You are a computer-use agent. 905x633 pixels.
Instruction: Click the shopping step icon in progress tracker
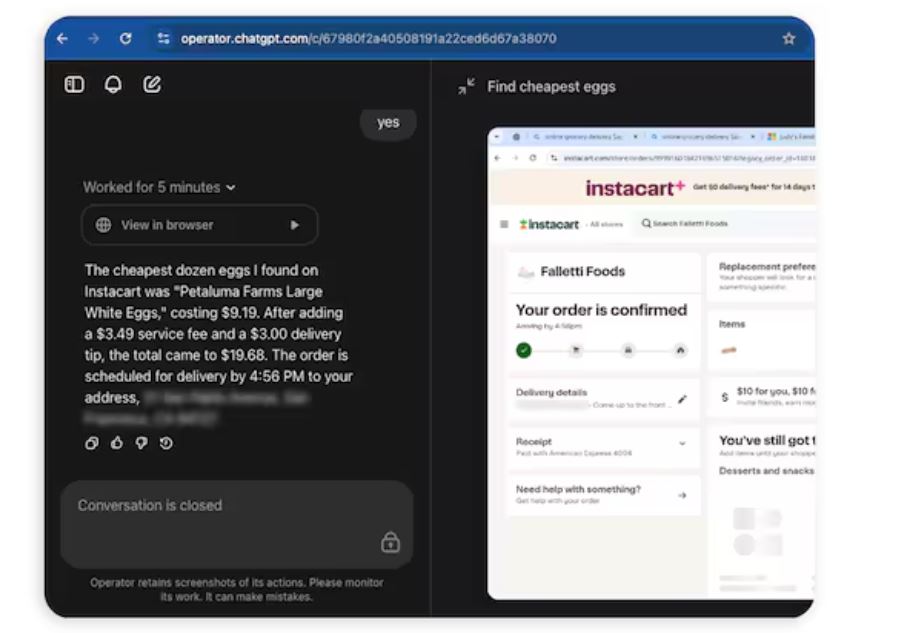pyautogui.click(x=575, y=350)
